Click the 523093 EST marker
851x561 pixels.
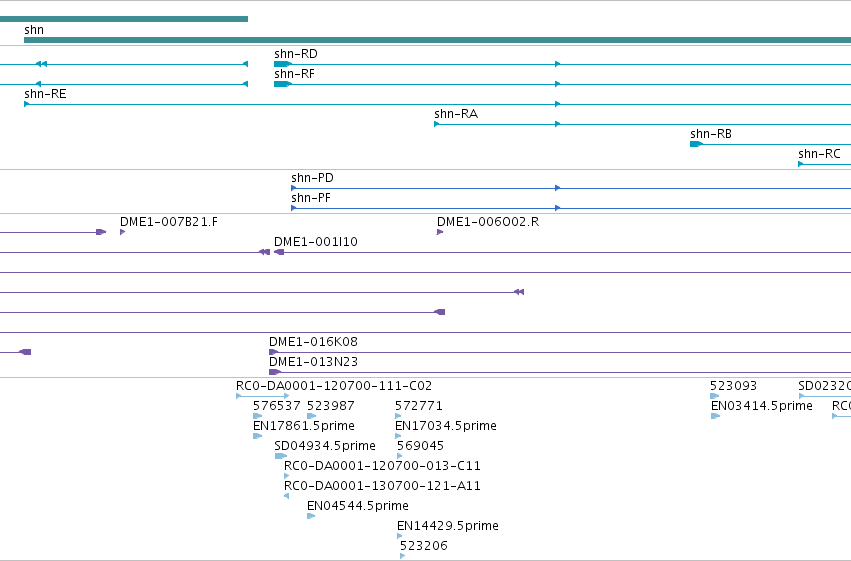(x=714, y=396)
